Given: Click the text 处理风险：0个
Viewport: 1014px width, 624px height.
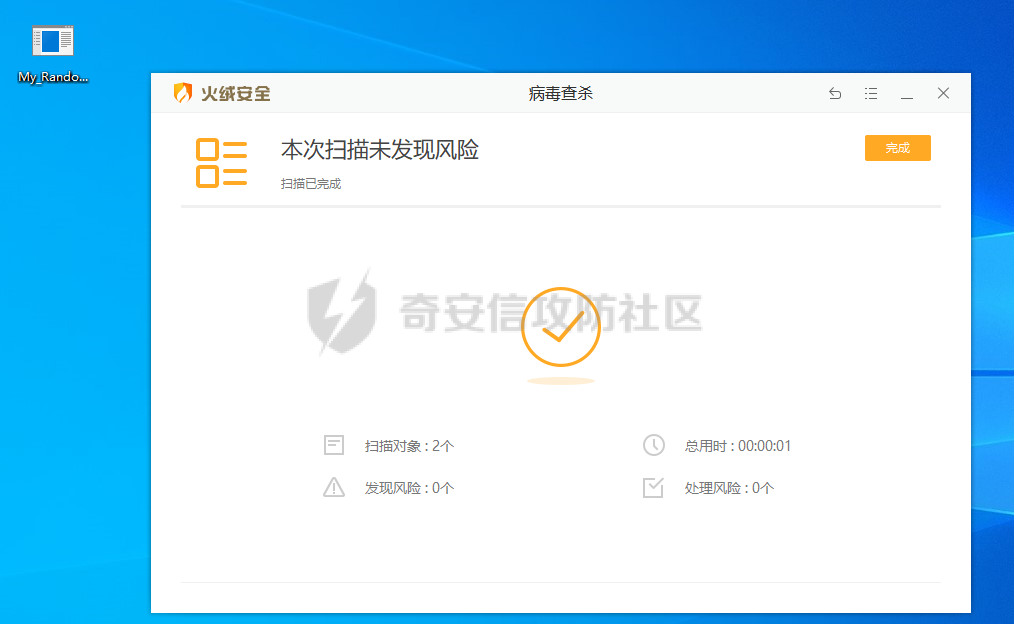Looking at the screenshot, I should 729,488.
